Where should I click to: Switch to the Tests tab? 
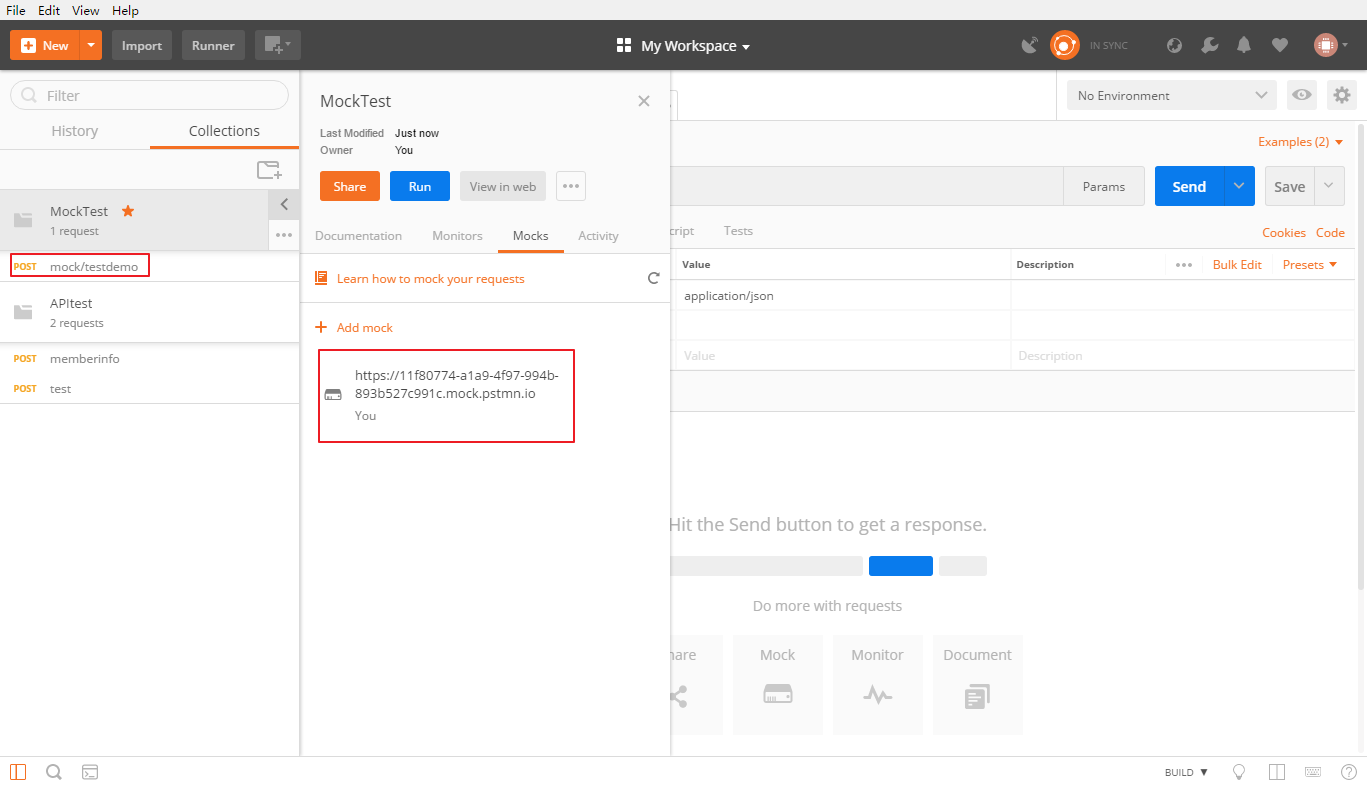(738, 231)
